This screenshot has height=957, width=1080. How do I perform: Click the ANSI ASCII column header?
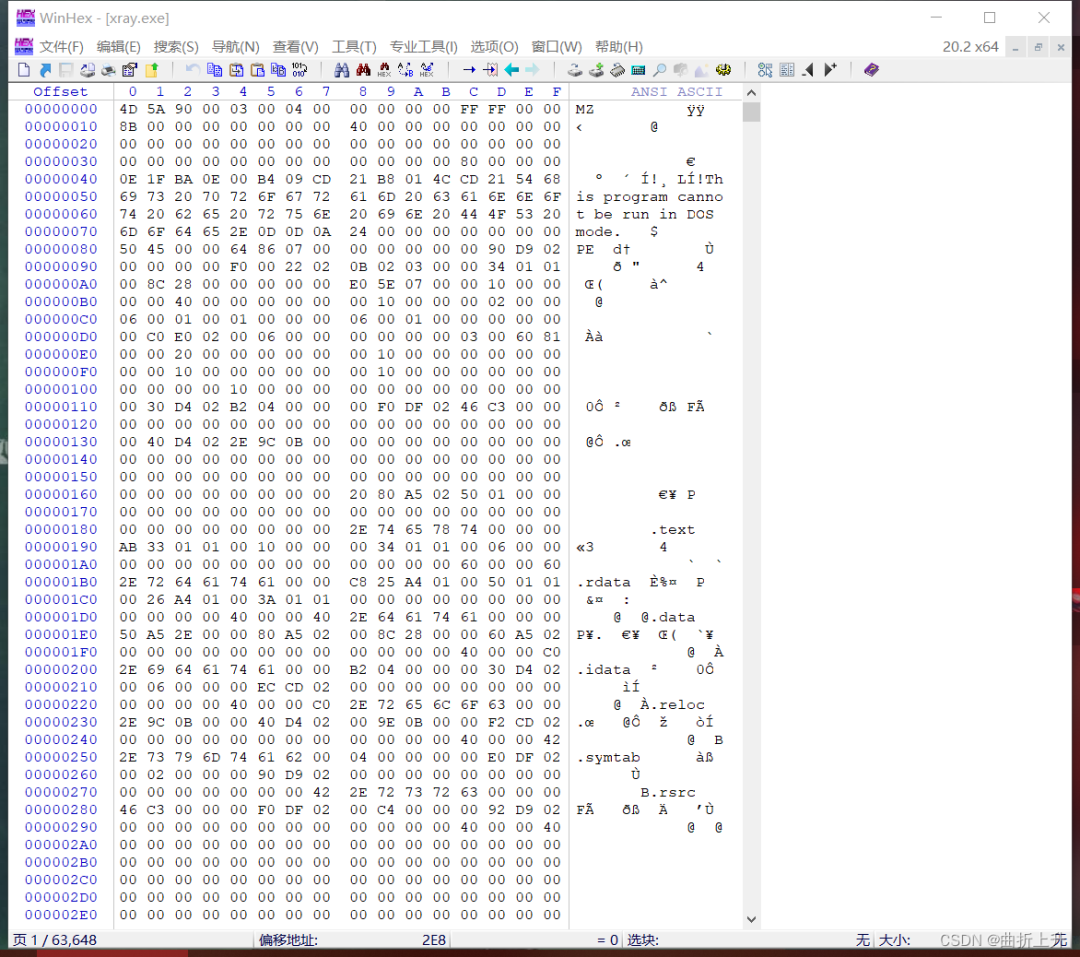[676, 92]
